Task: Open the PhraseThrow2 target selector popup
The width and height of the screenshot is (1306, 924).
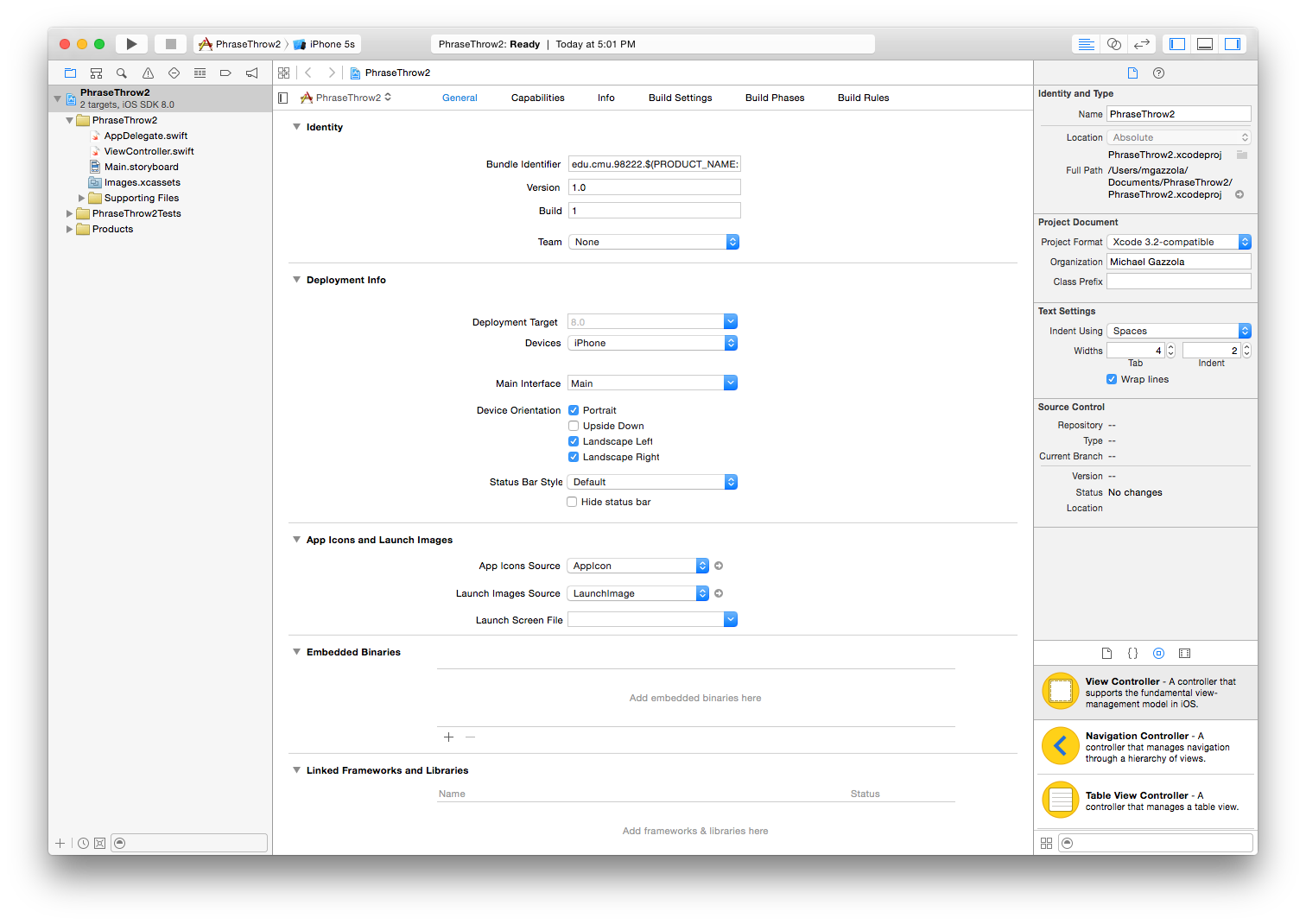Action: pyautogui.click(x=346, y=98)
